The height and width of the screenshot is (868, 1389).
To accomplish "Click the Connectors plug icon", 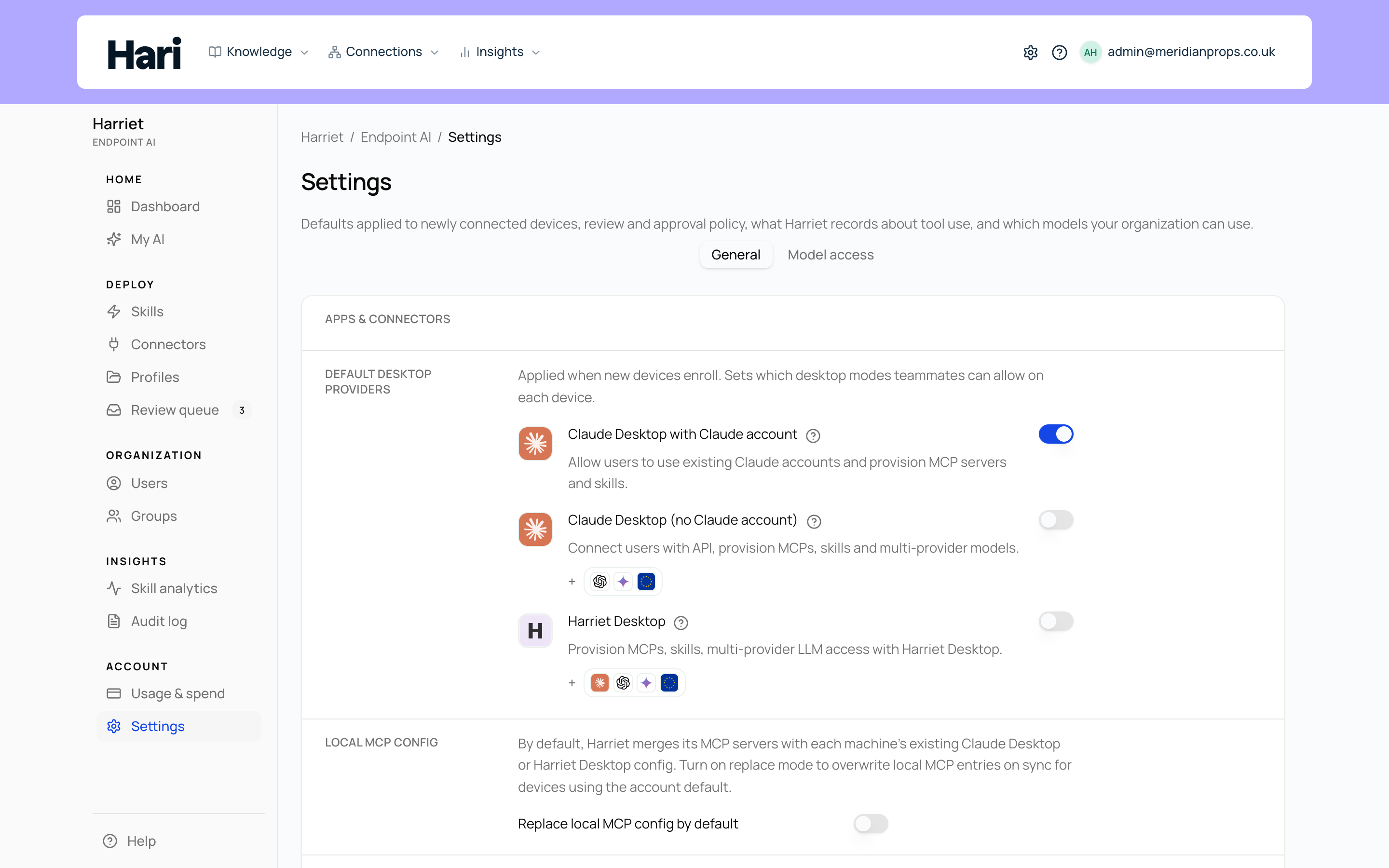I will 114,344.
